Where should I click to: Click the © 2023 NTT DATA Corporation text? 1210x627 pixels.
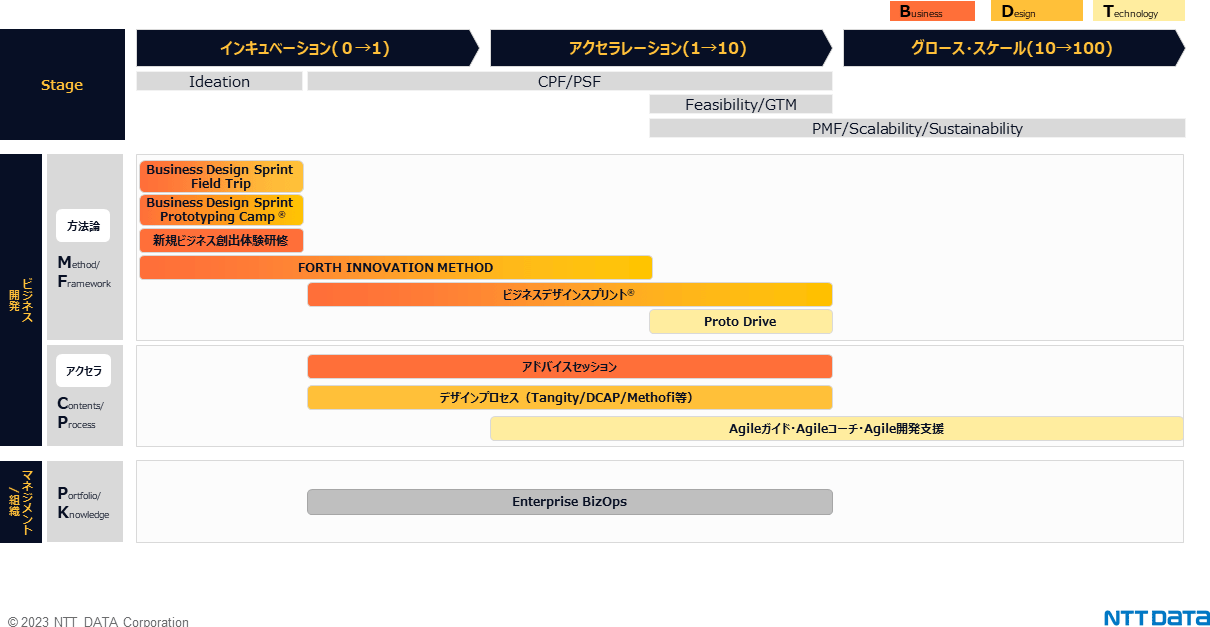coord(98,621)
